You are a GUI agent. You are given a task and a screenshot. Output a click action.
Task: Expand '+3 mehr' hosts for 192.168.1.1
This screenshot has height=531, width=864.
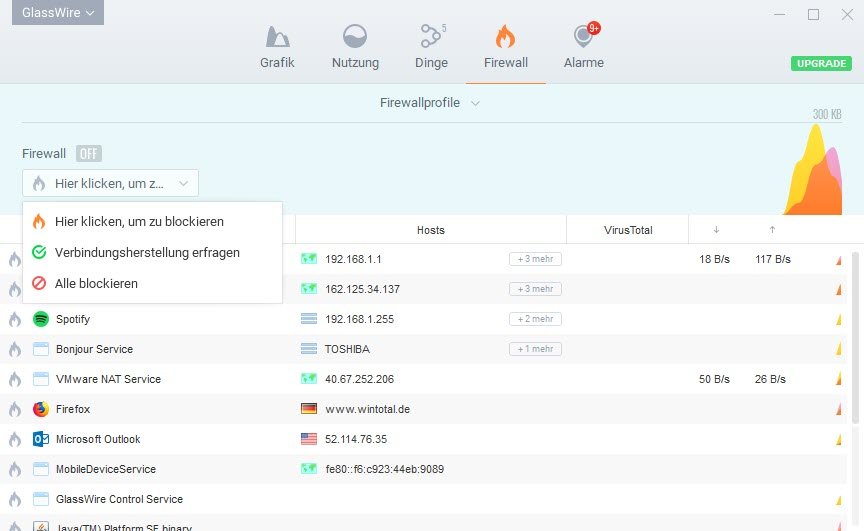click(535, 259)
